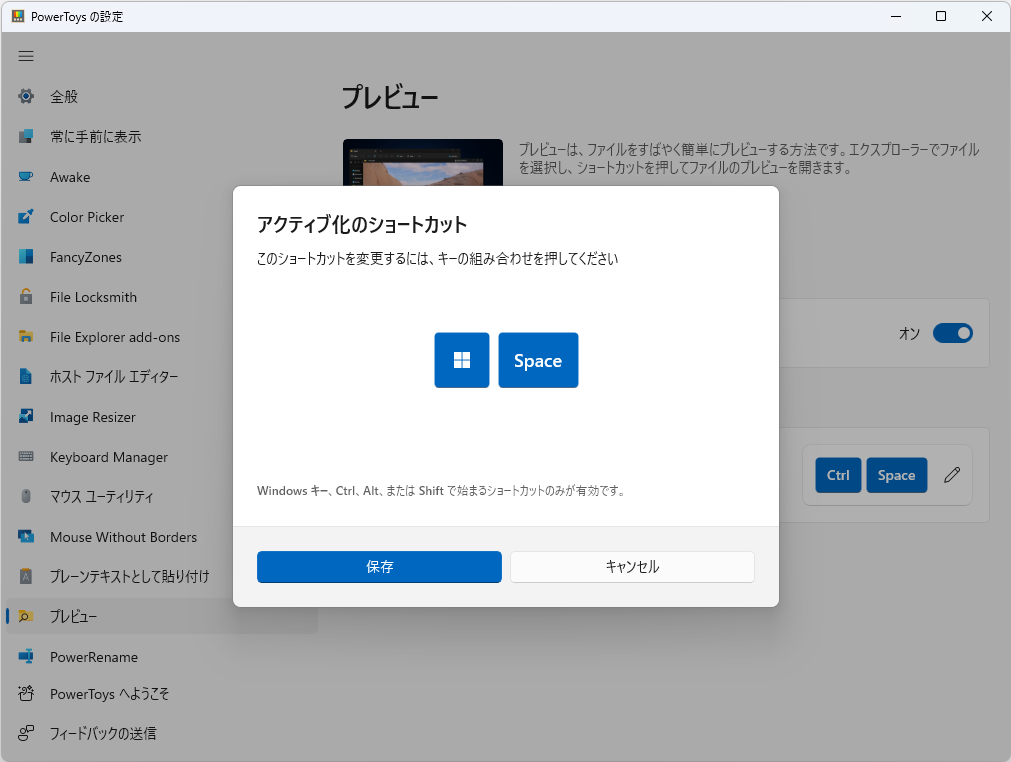The image size is (1011, 762).
Task: Click the ホスト ファイル エディター icon
Action: [25, 377]
